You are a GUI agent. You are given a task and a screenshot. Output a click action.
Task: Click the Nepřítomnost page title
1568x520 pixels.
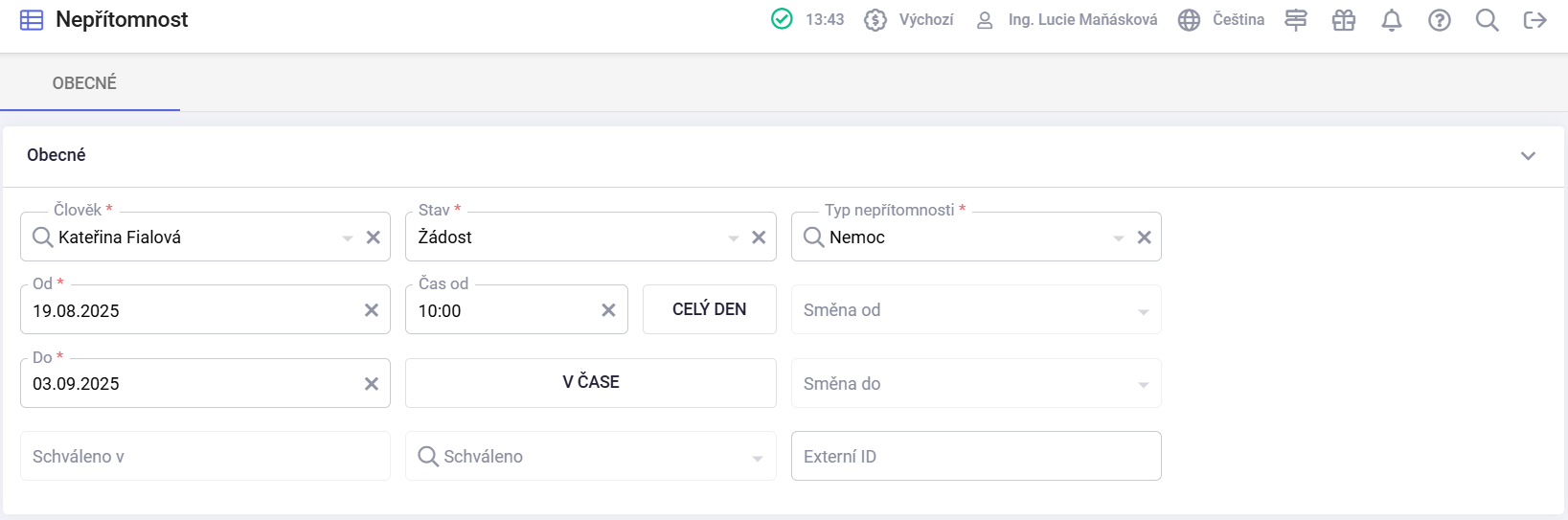(x=122, y=20)
